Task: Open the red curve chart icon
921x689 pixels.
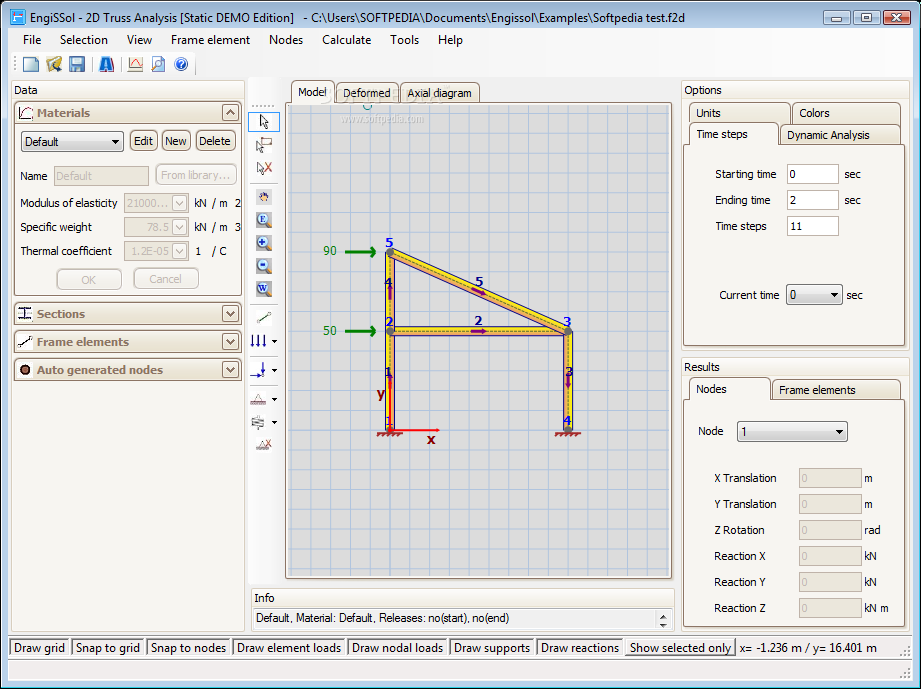Action: click(x=135, y=64)
